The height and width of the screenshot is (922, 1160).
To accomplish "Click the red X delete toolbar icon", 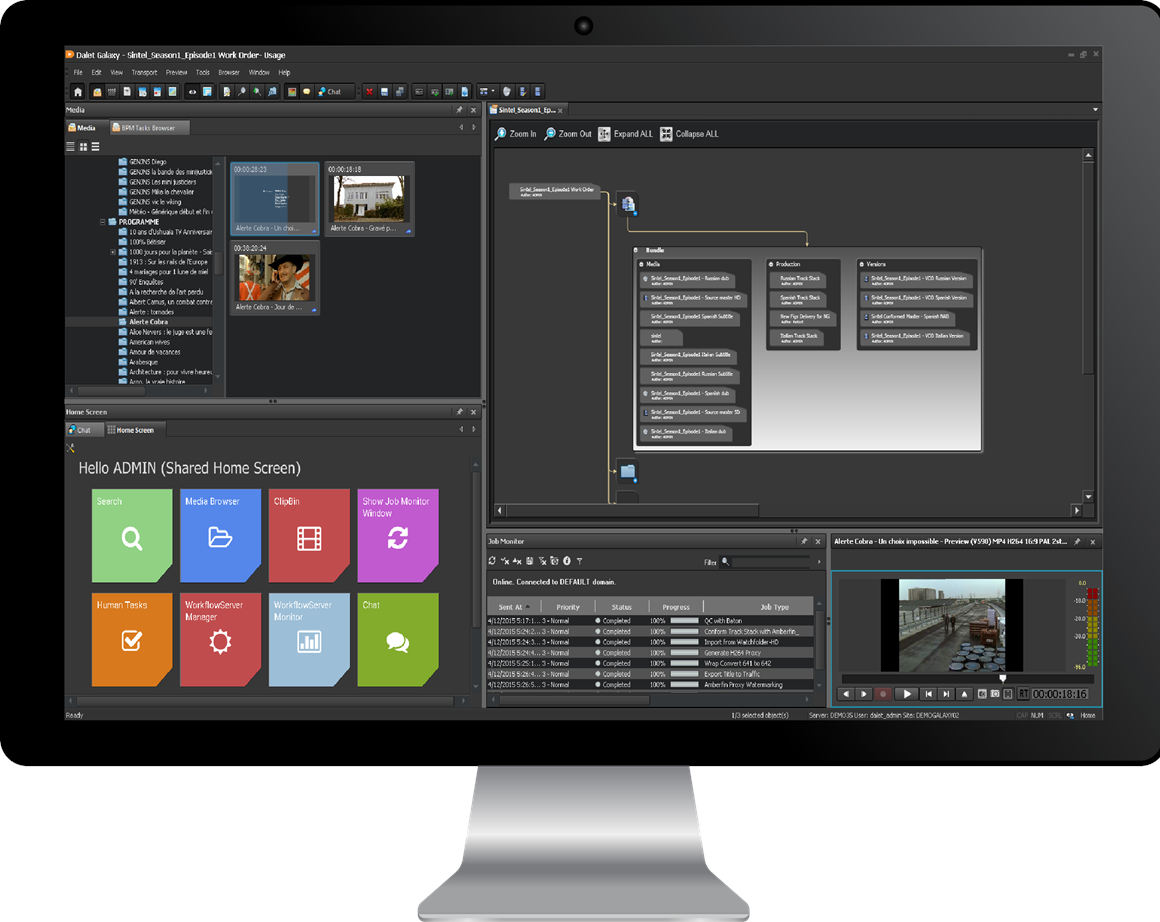I will pyautogui.click(x=369, y=91).
